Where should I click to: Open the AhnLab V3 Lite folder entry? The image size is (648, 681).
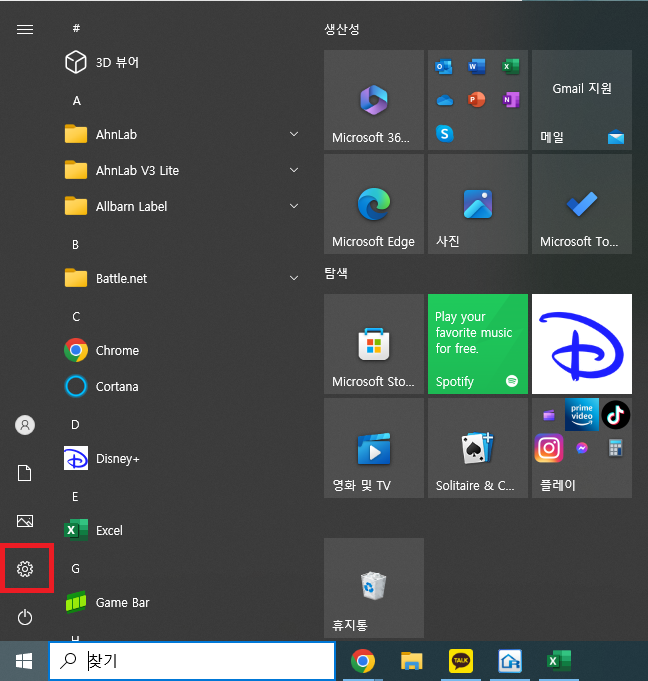[180, 170]
